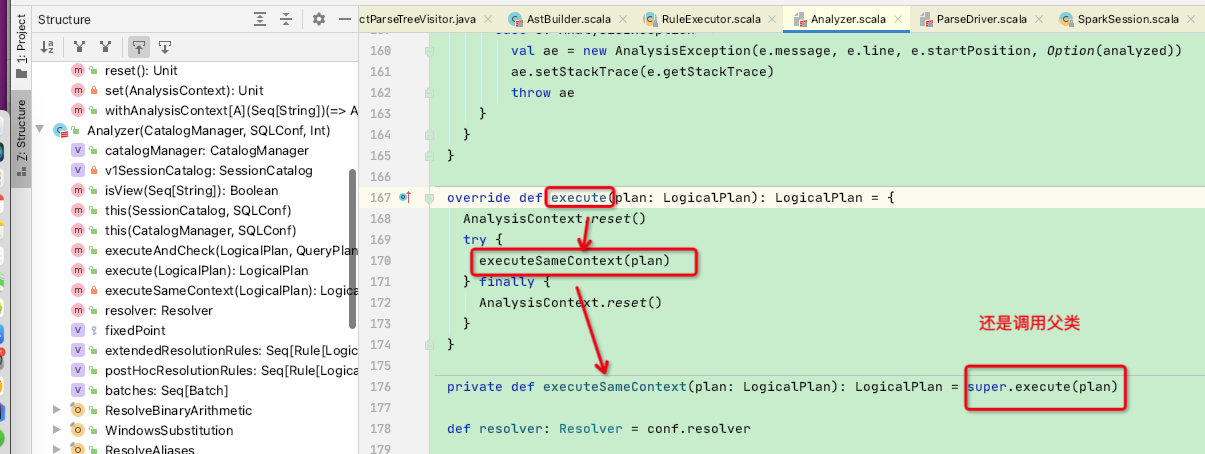
Task: Collapse the Analyzer class tree node
Action: [39, 130]
